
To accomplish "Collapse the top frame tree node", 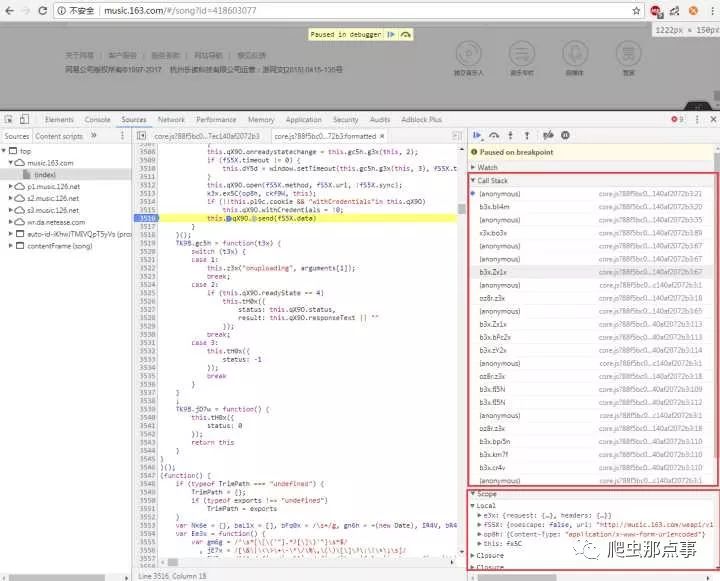I will pyautogui.click(x=4, y=151).
